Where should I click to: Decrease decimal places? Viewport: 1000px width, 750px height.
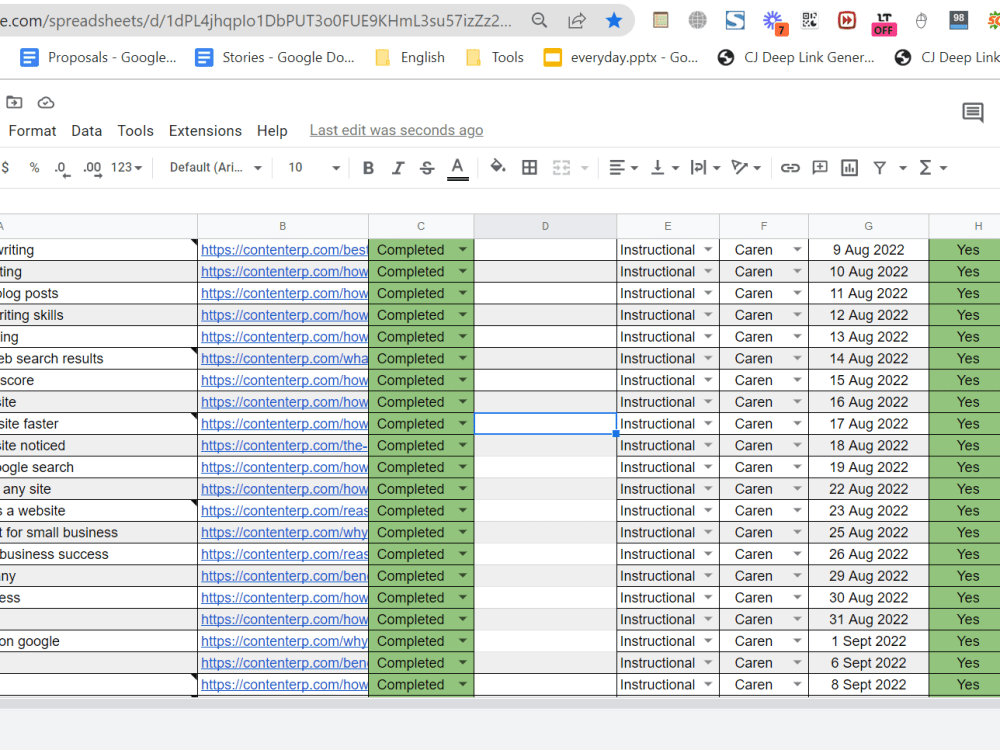click(62, 168)
